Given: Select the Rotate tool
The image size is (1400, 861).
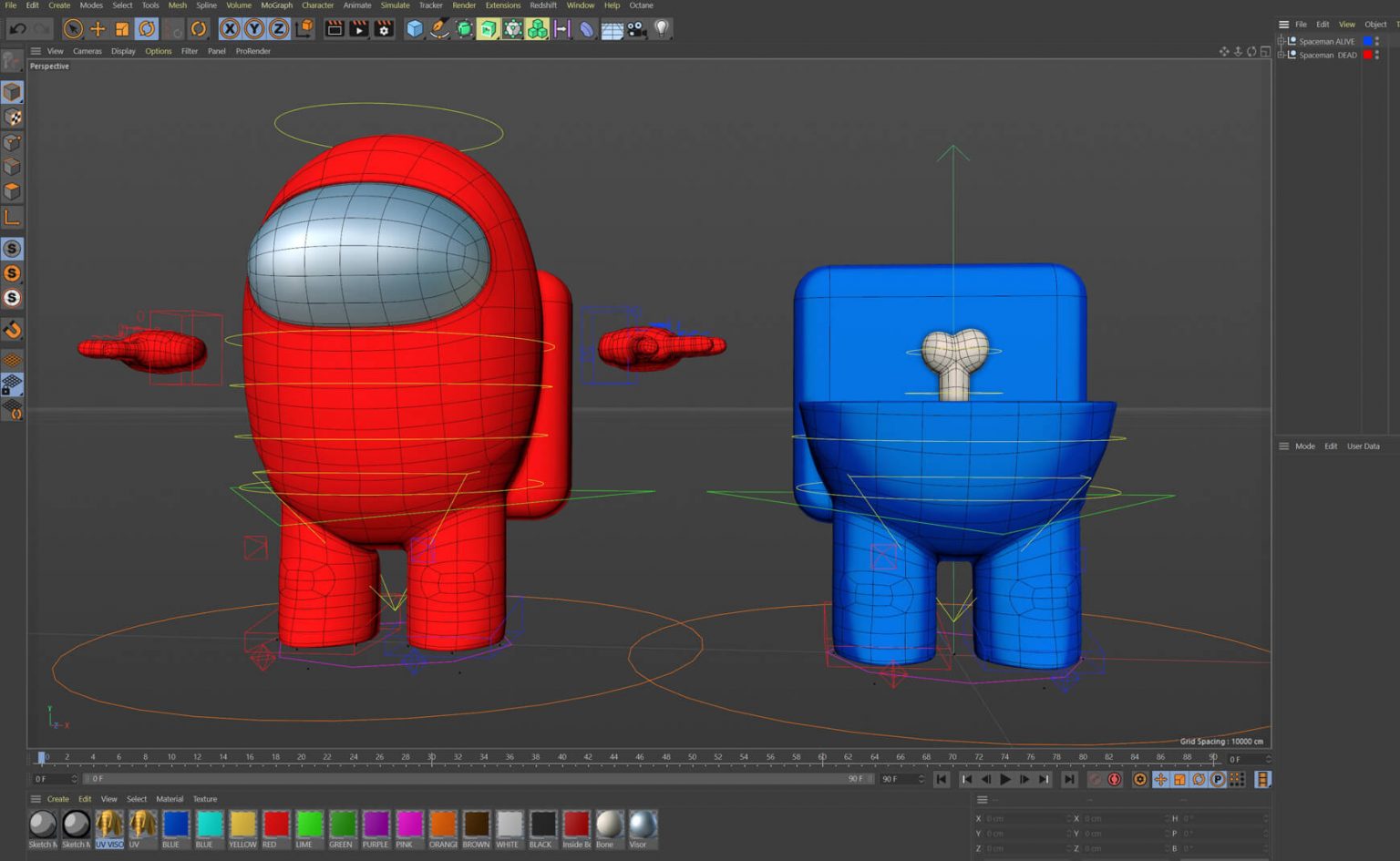Looking at the screenshot, I should [x=145, y=28].
